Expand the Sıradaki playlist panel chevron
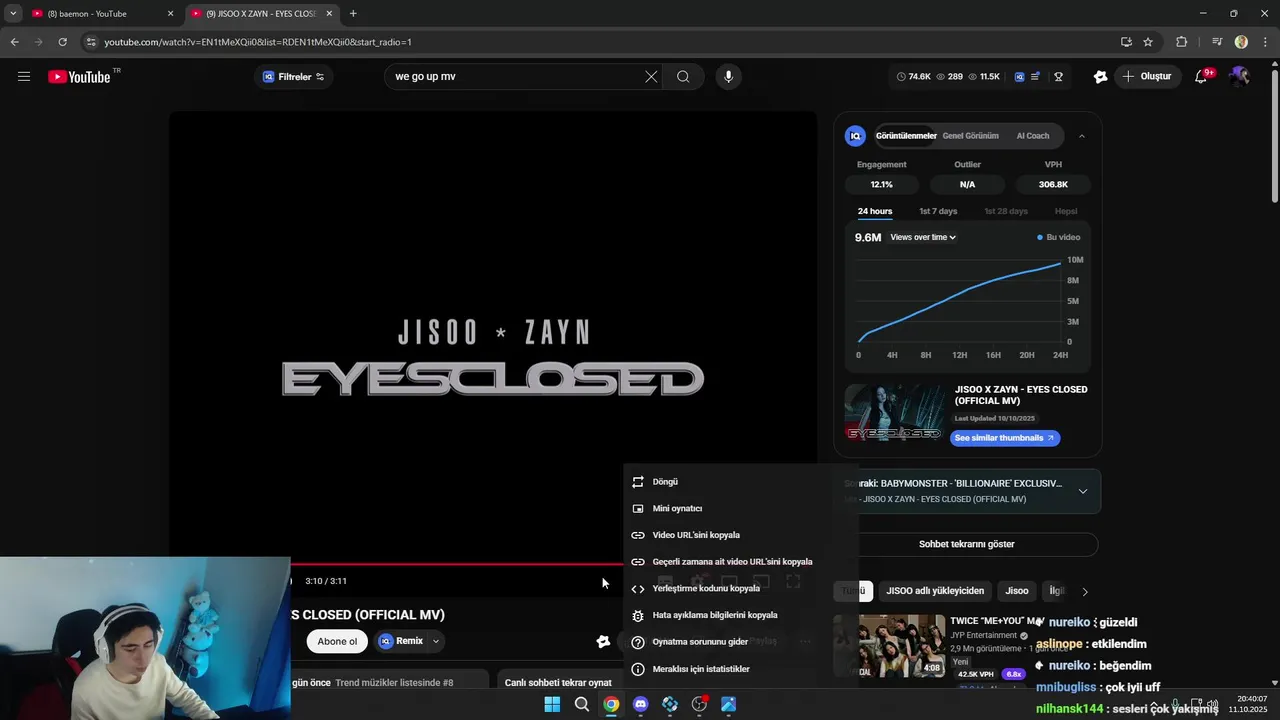This screenshot has height=720, width=1280. pyautogui.click(x=1083, y=491)
